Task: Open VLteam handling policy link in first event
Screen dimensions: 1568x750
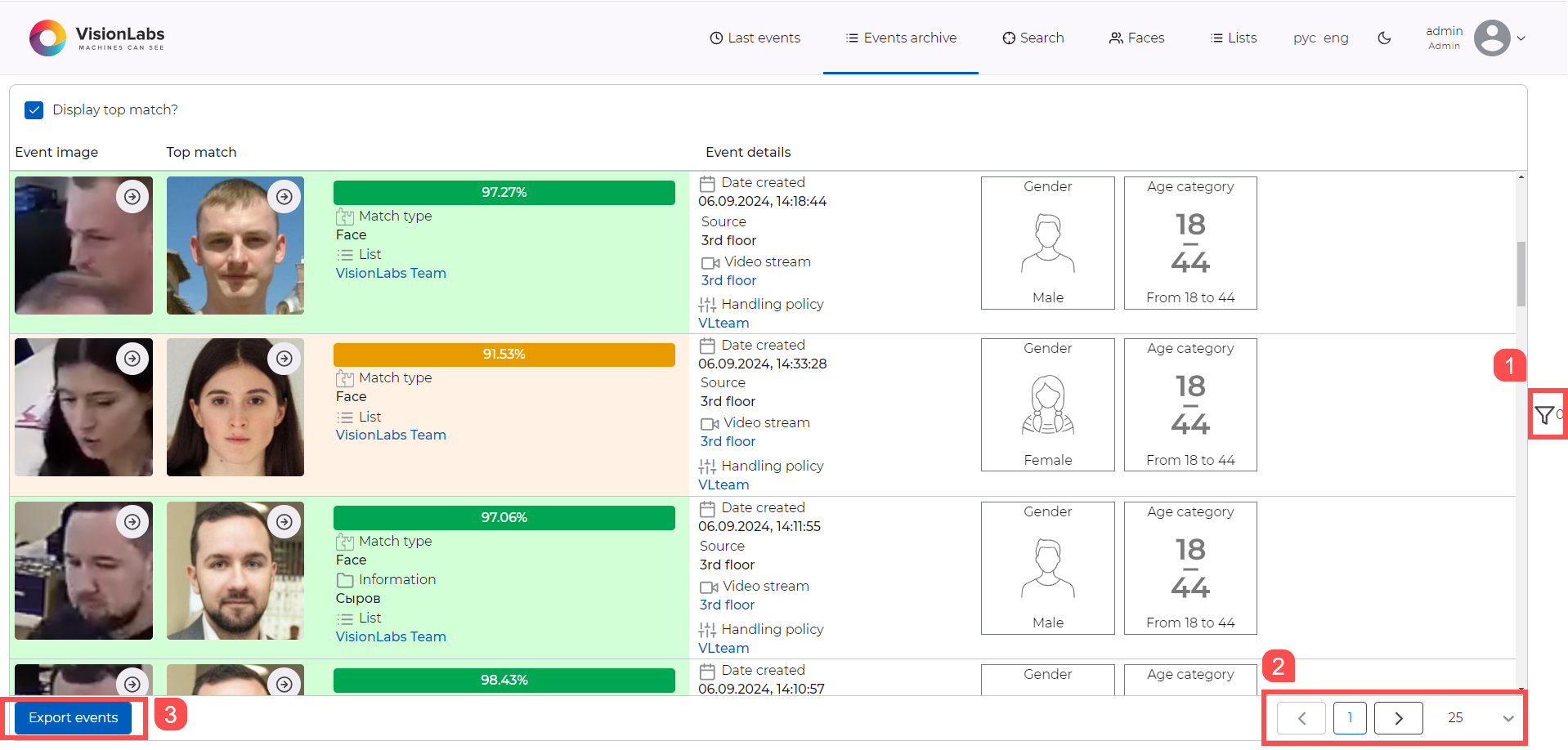Action: (x=724, y=323)
